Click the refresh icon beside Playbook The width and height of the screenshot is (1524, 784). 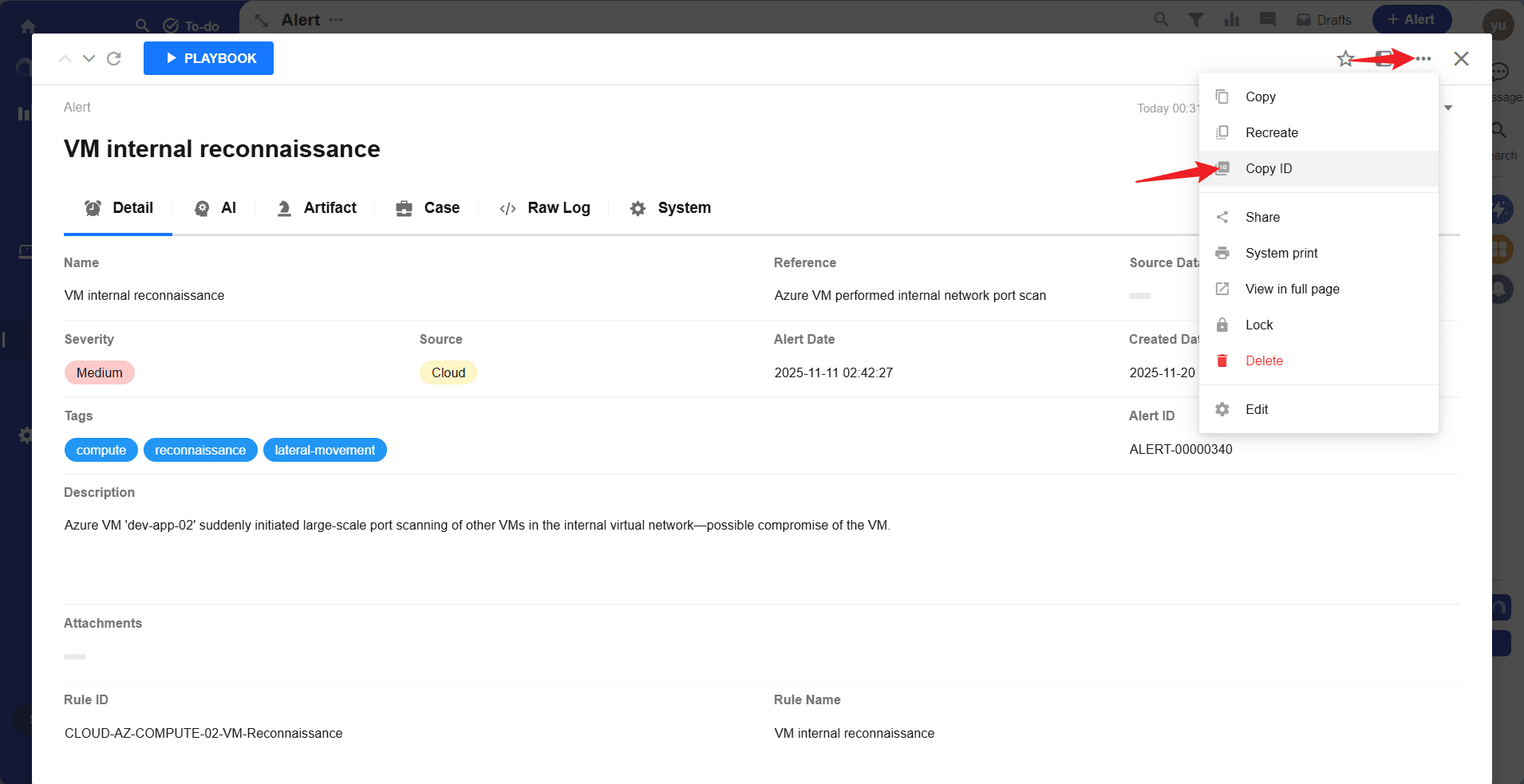[x=114, y=59]
